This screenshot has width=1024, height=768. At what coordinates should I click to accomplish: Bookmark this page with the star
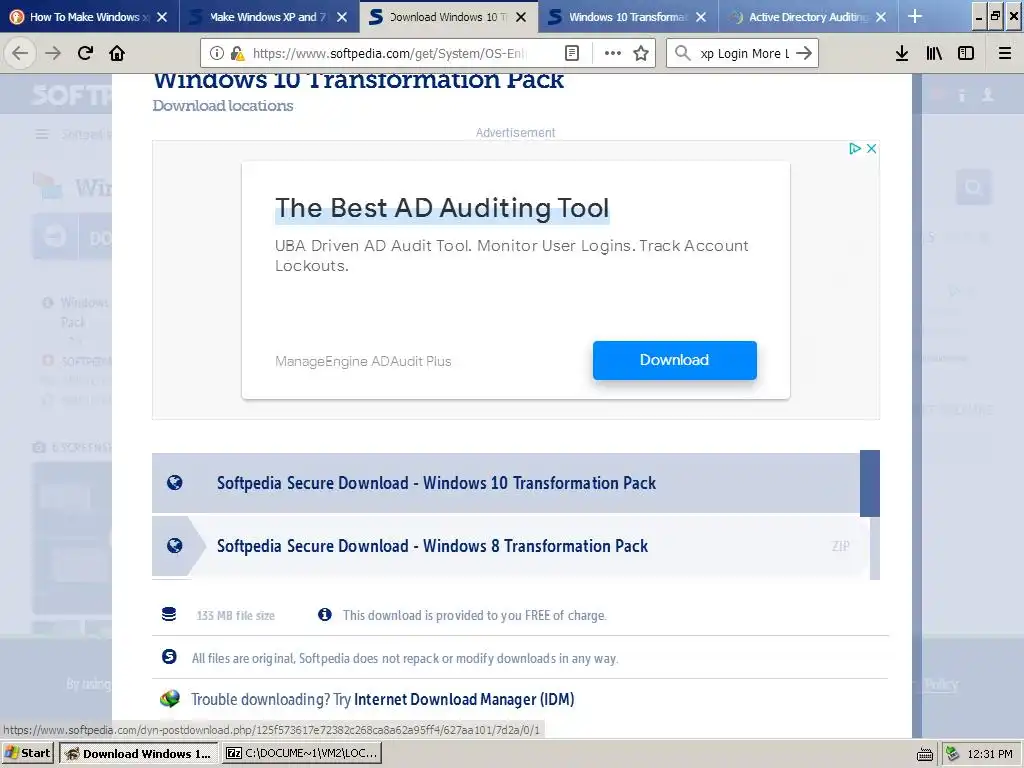click(641, 53)
